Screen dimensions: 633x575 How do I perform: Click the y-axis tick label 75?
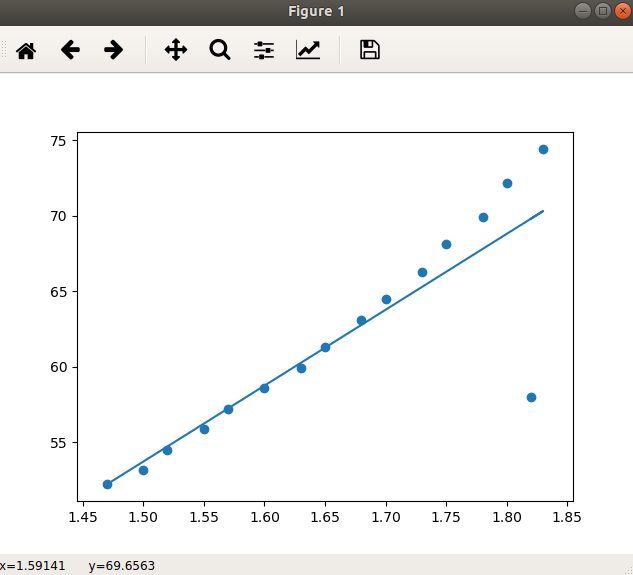pyautogui.click(x=60, y=141)
